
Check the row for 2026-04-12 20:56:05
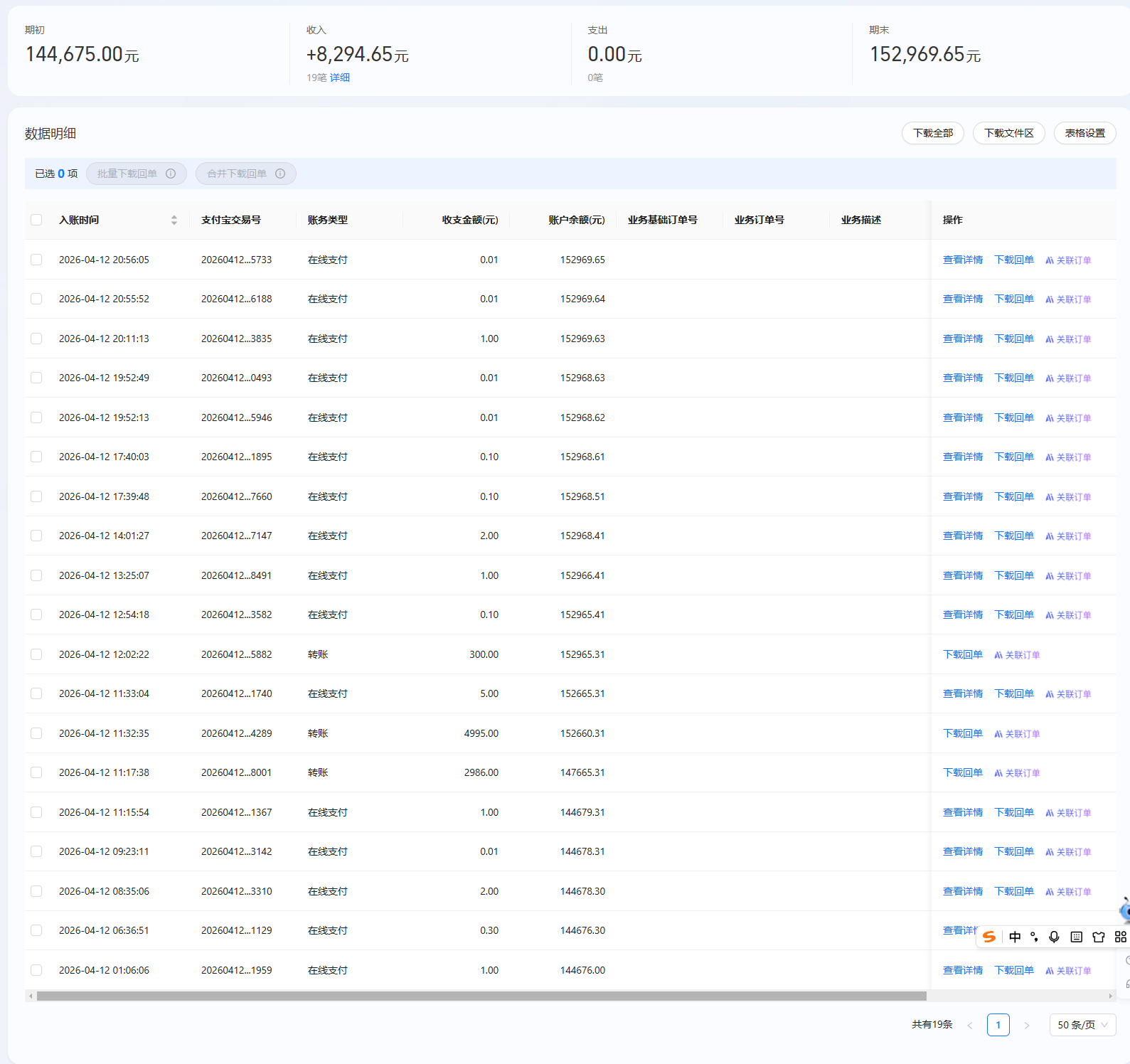pyautogui.click(x=36, y=260)
